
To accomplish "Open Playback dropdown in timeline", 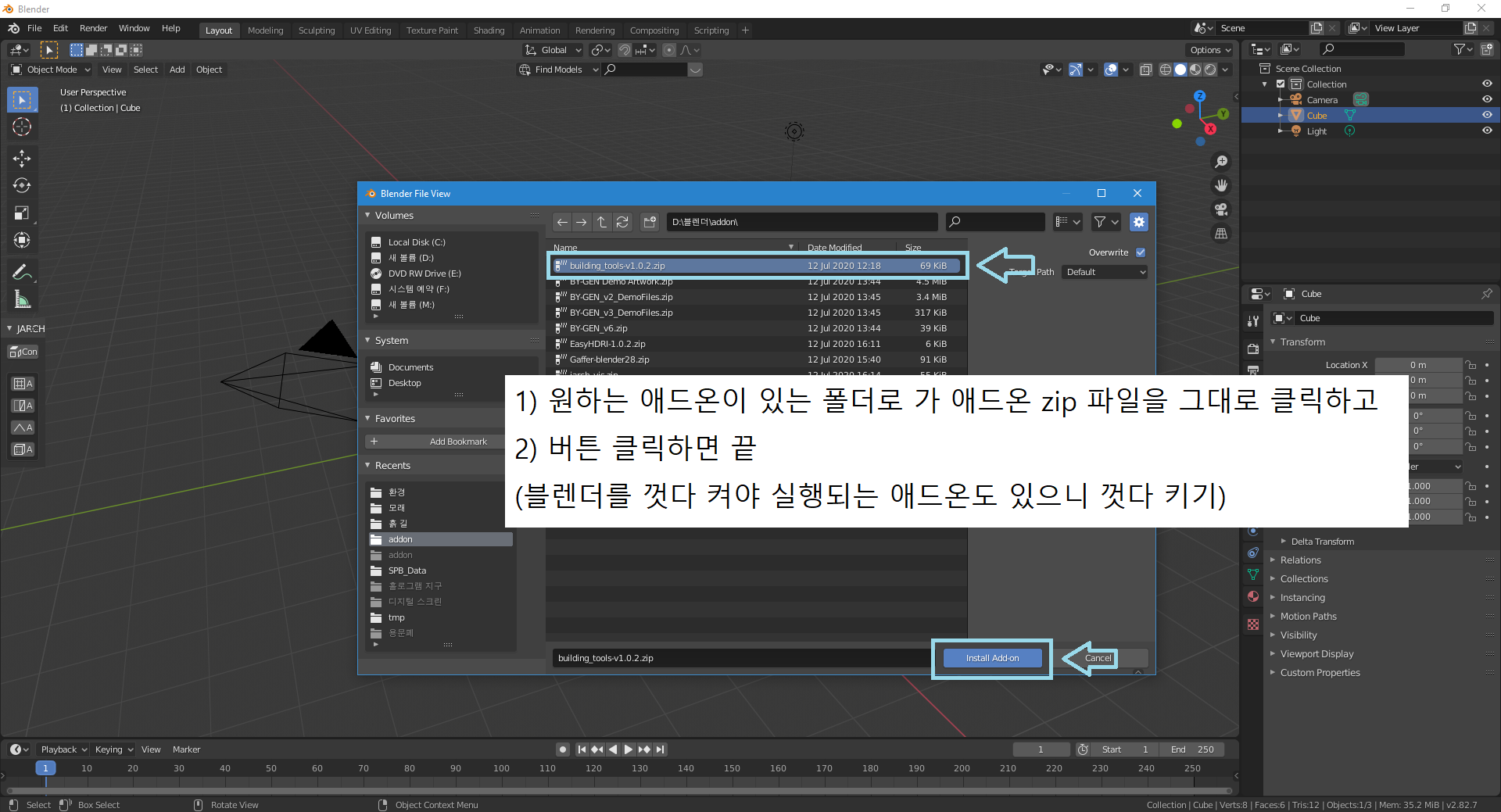I will click(63, 749).
